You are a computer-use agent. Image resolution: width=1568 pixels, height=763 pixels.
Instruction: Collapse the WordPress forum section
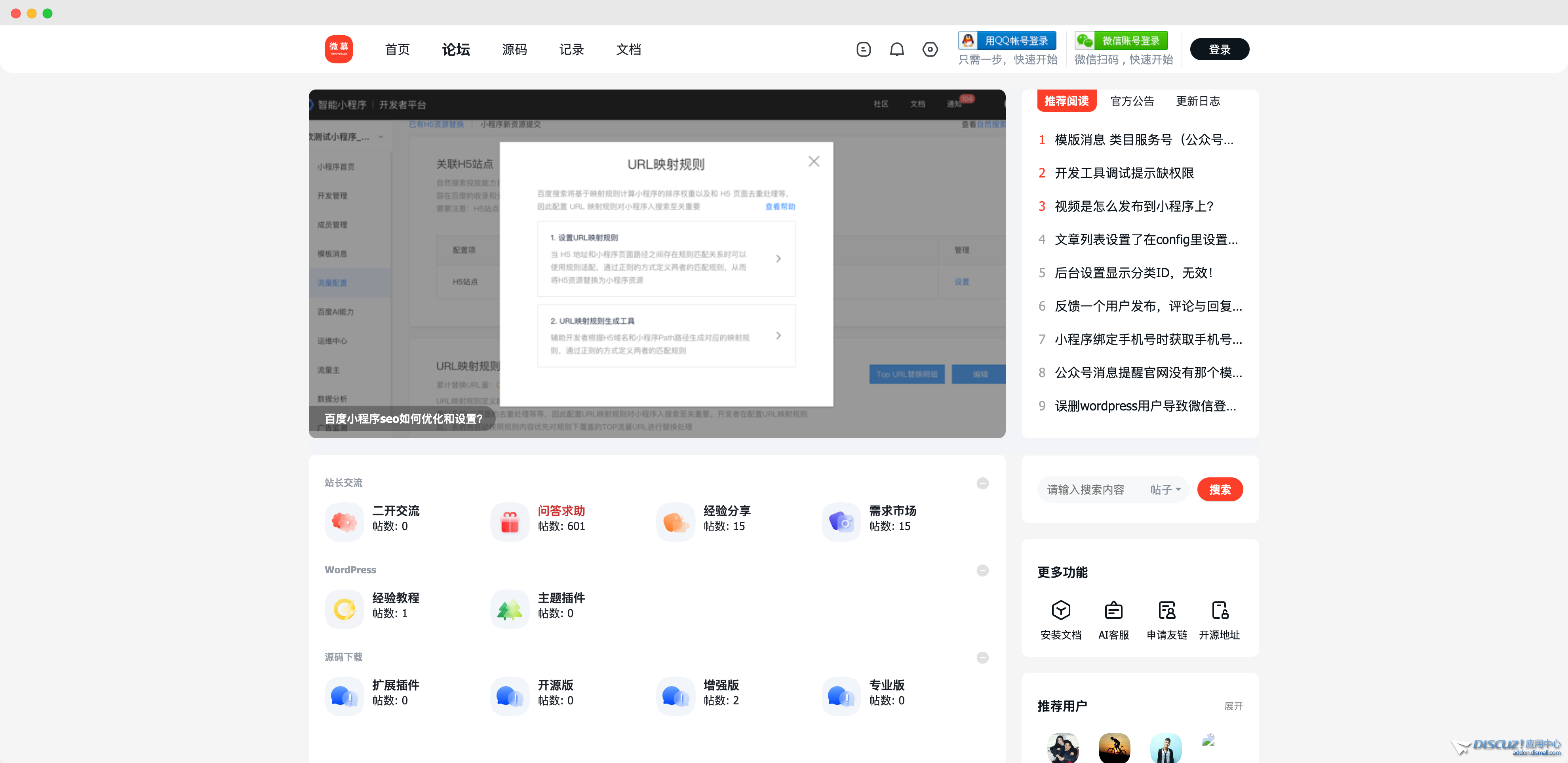[982, 570]
